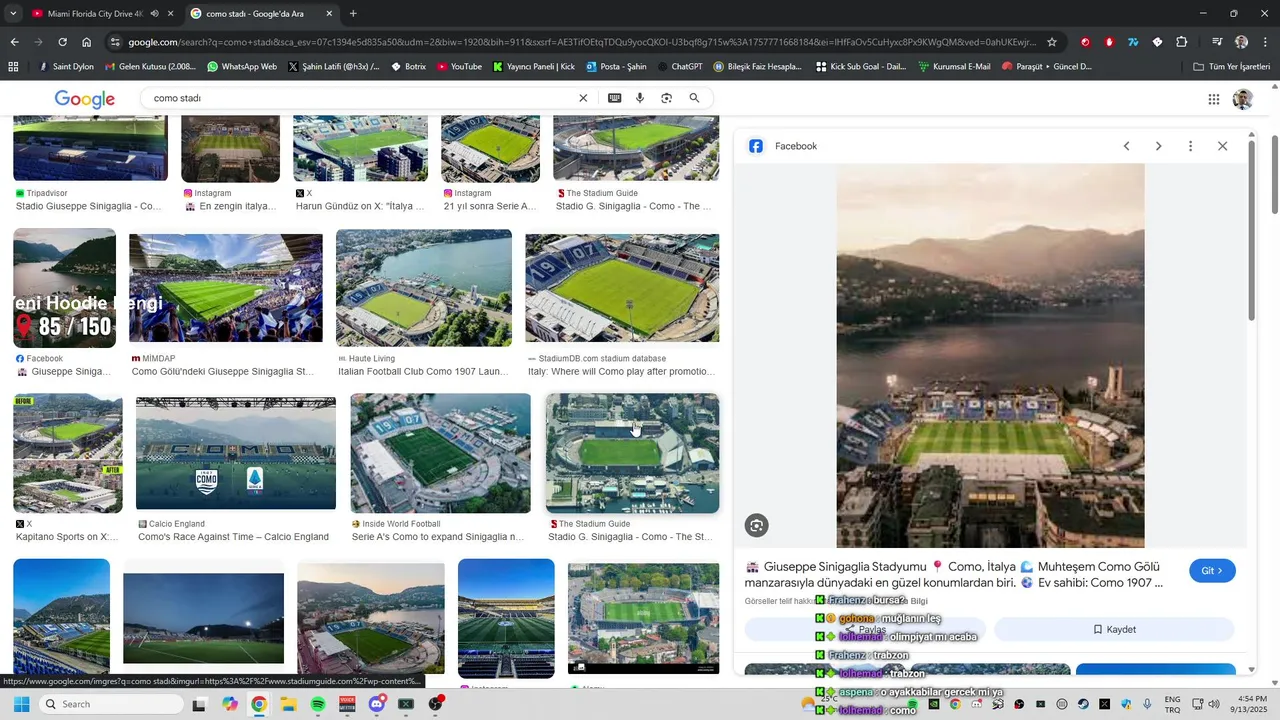Start voice search with the microphone icon
Image resolution: width=1280 pixels, height=720 pixels.
[640, 98]
